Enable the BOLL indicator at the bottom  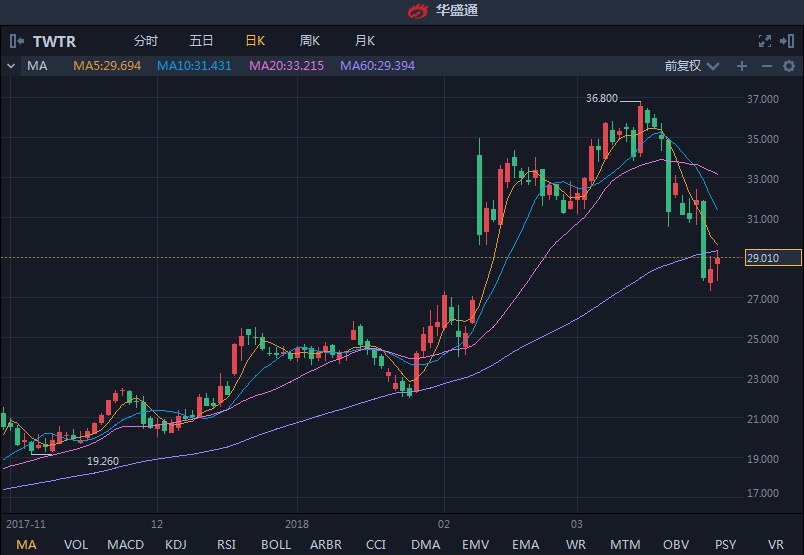tap(276, 544)
